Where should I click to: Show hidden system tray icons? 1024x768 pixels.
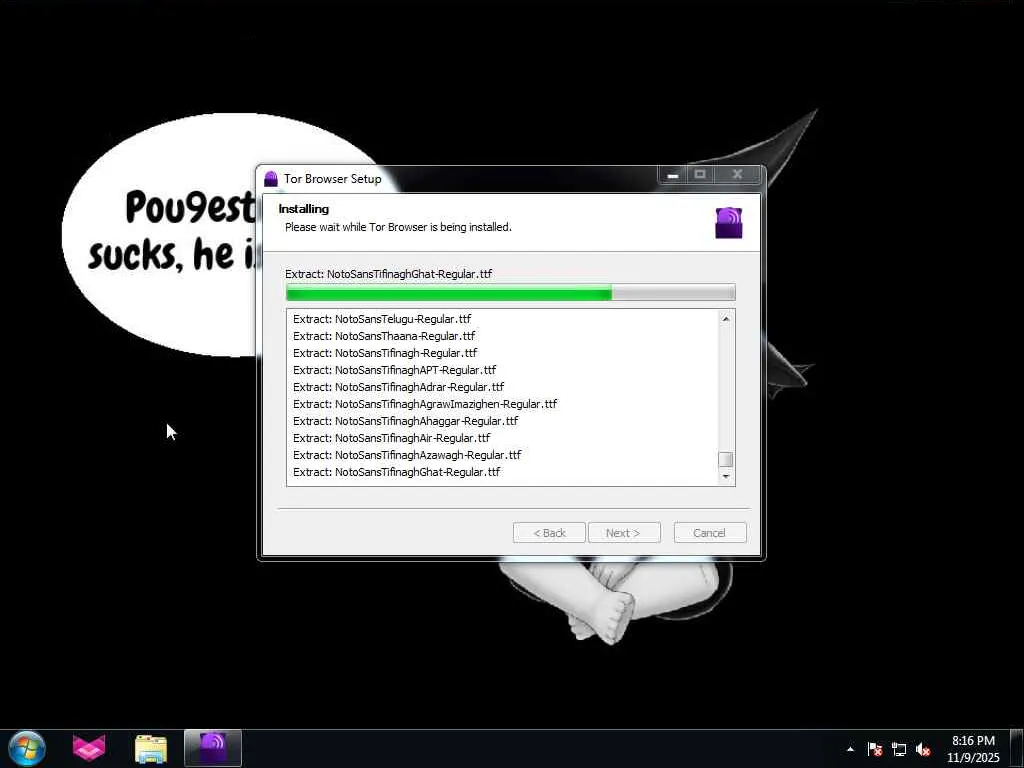pos(850,749)
